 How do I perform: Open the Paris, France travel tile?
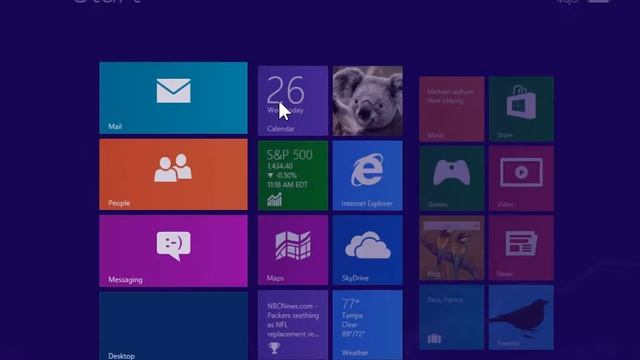click(452, 318)
